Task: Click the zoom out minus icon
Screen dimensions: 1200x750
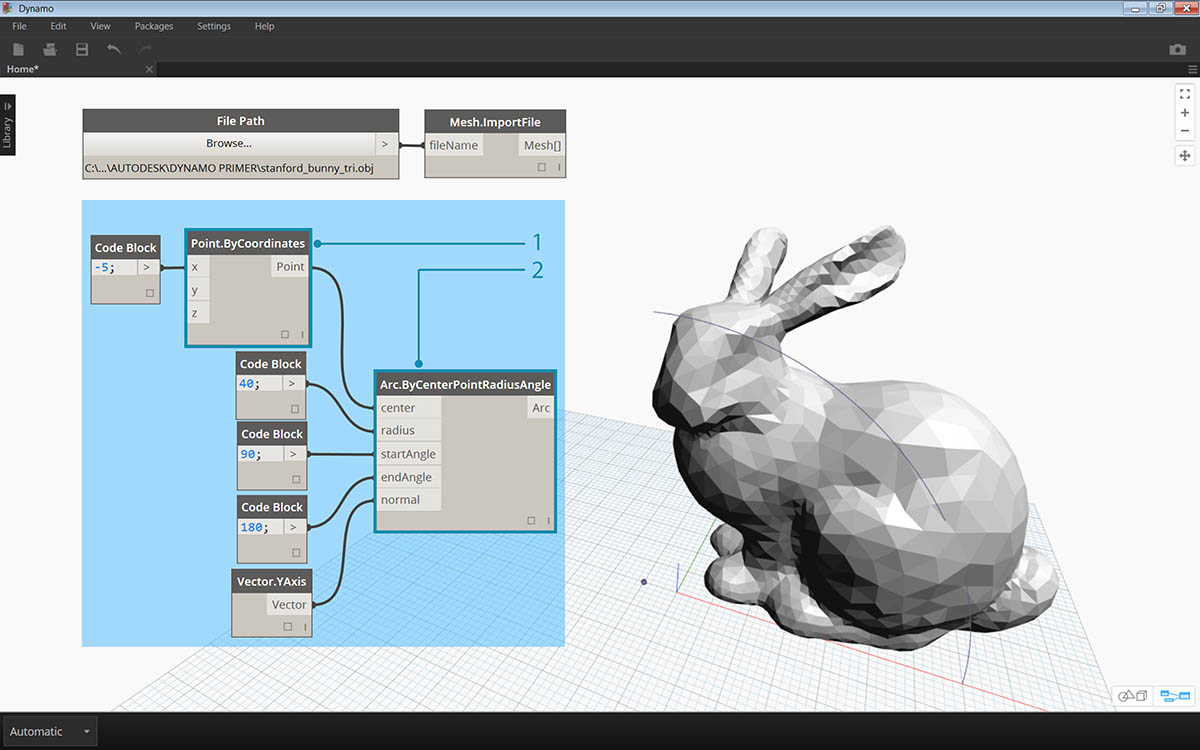Action: (x=1185, y=131)
